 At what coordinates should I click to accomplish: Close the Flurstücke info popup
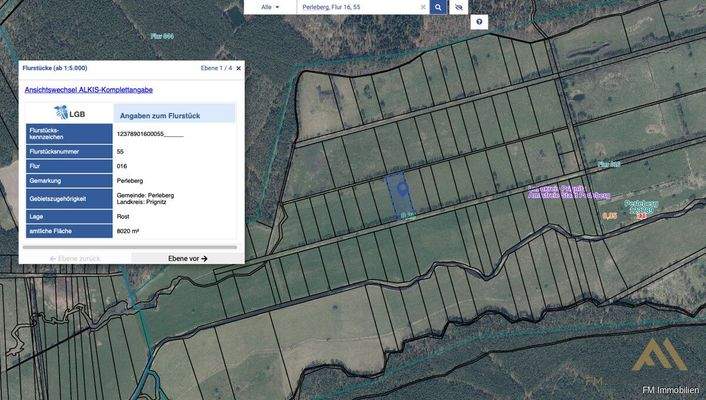click(x=238, y=68)
